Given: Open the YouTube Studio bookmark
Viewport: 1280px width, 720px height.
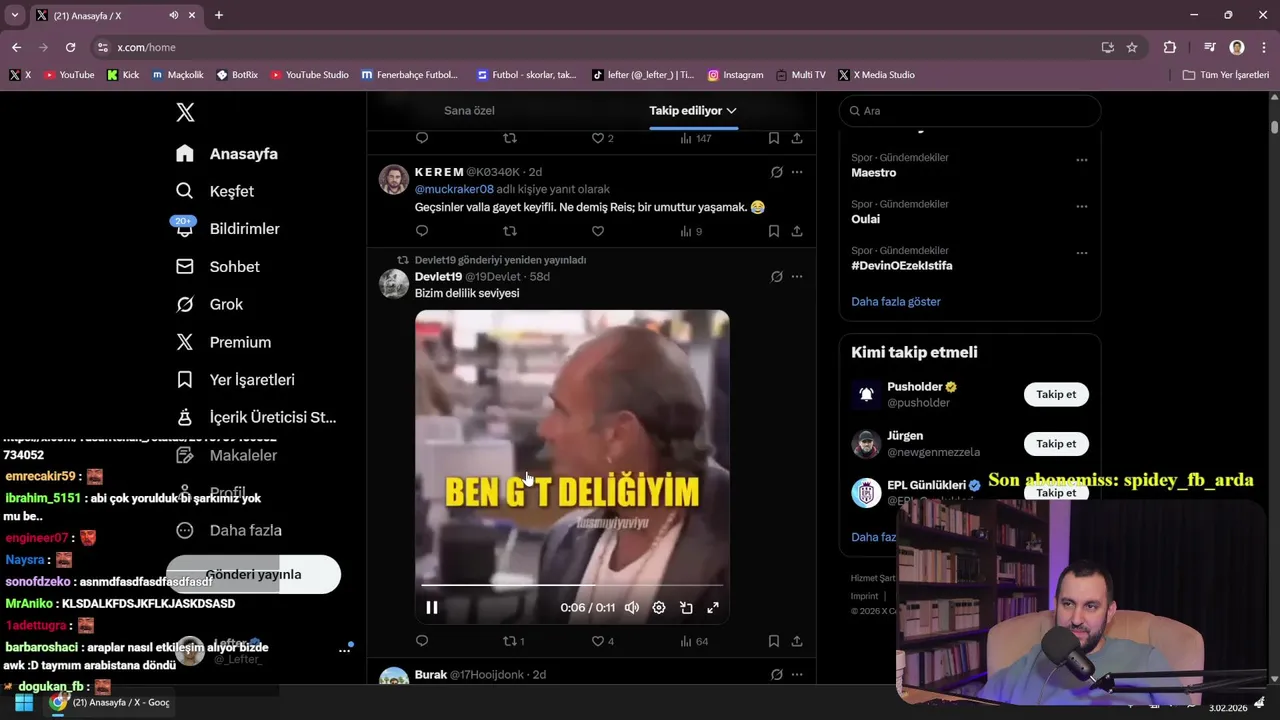Looking at the screenshot, I should [310, 75].
